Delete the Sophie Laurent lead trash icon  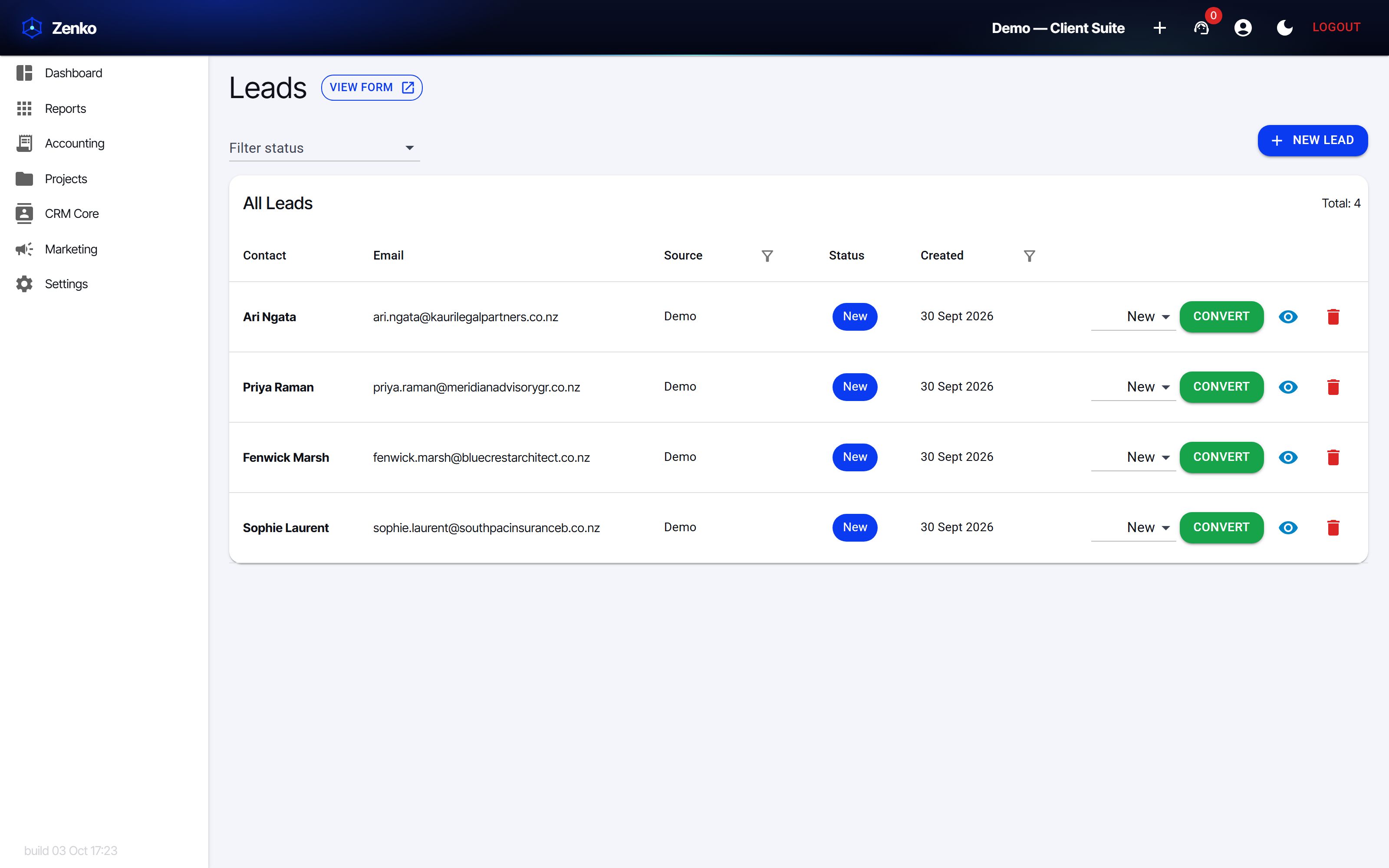[x=1333, y=528]
